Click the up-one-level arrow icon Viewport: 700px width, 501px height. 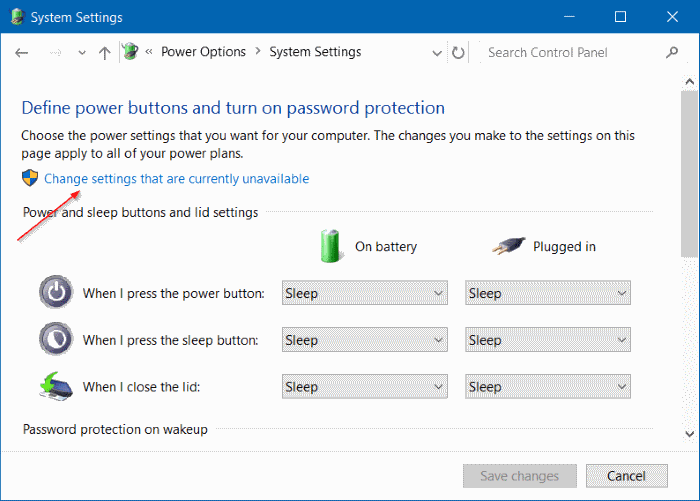point(105,53)
